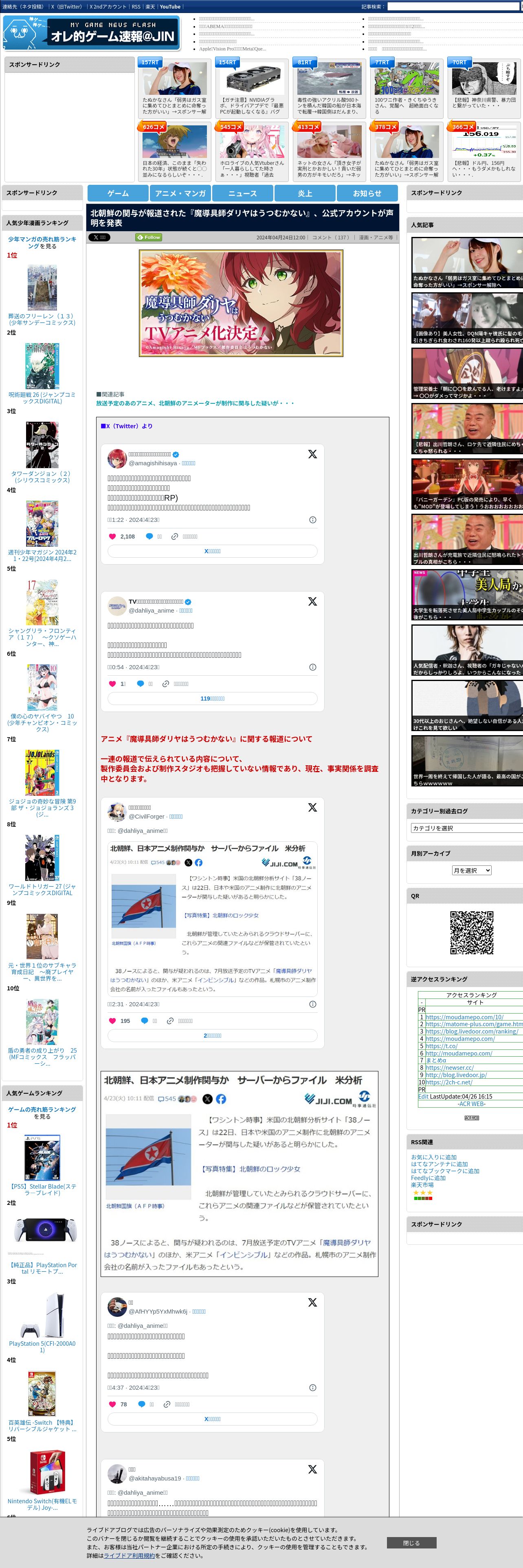Click the green Follow button
The image size is (523, 1568).
pyautogui.click(x=149, y=237)
